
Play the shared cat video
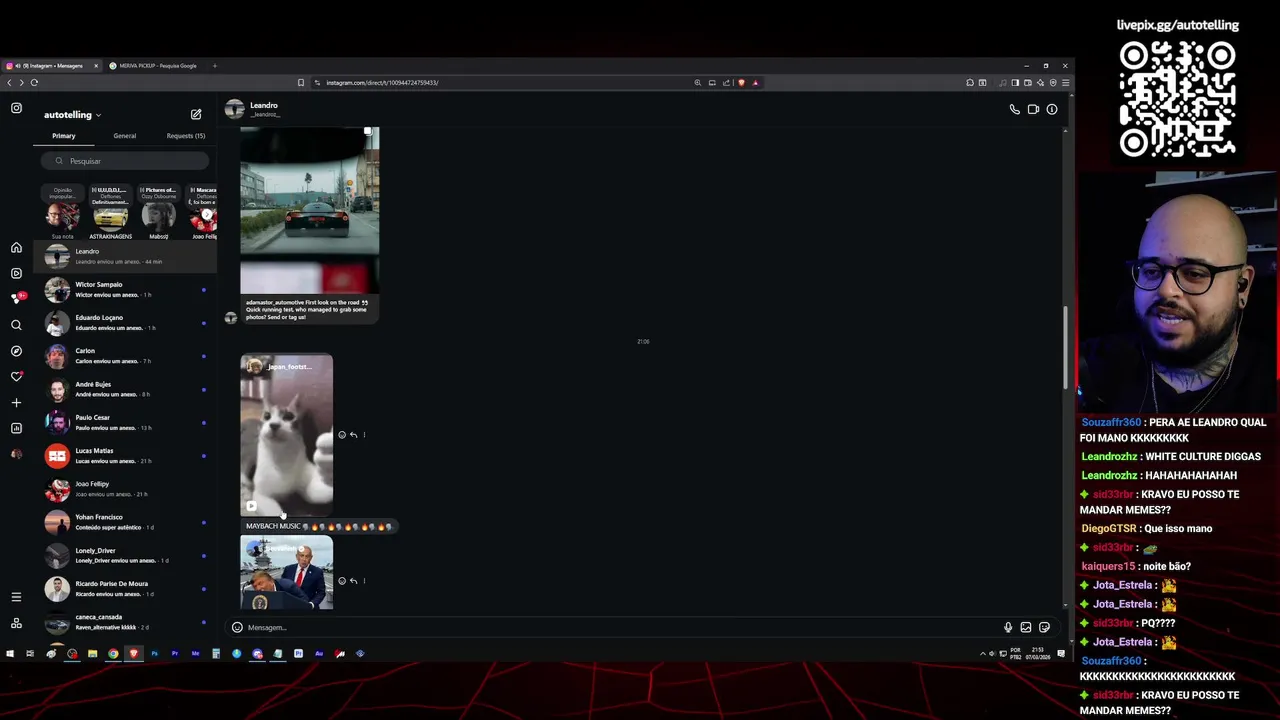(286, 435)
